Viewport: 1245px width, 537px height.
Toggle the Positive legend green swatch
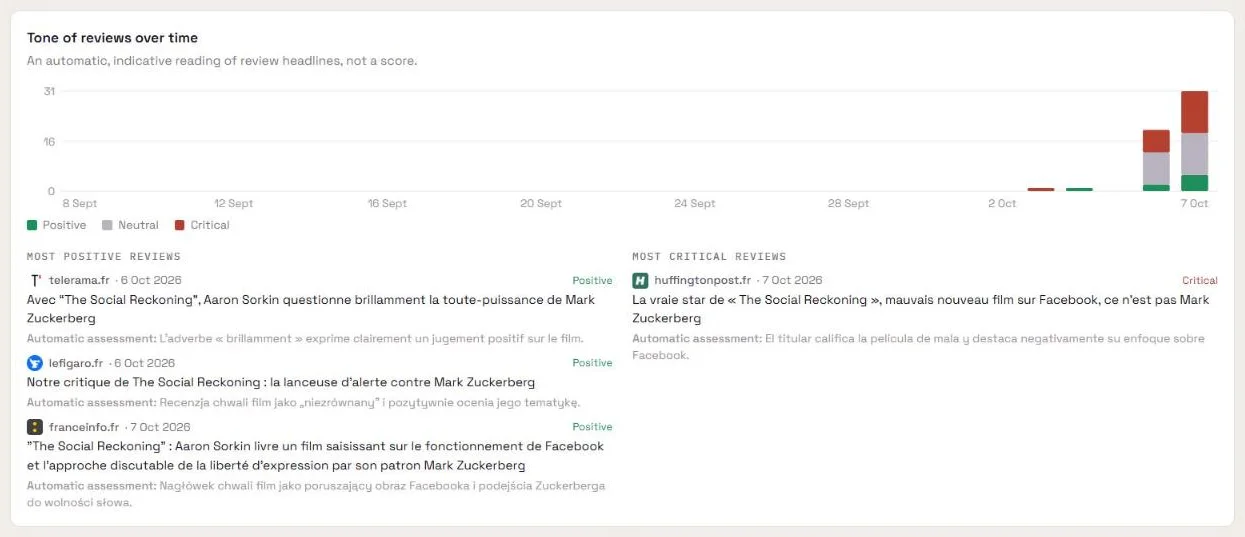point(32,225)
